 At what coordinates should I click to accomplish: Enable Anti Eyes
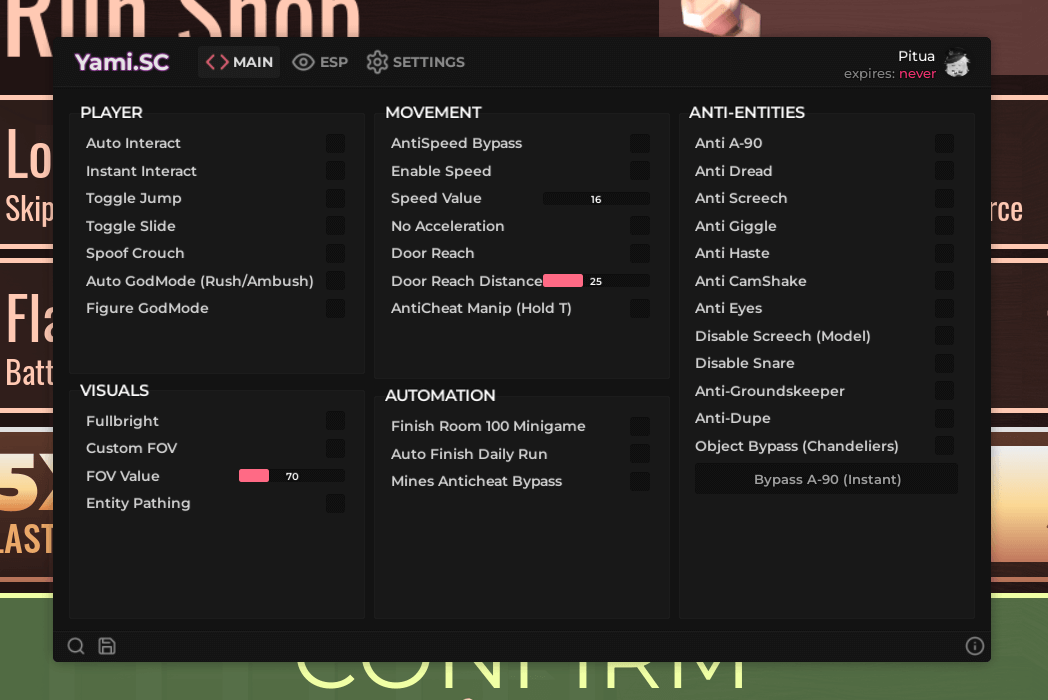pyautogui.click(x=944, y=308)
